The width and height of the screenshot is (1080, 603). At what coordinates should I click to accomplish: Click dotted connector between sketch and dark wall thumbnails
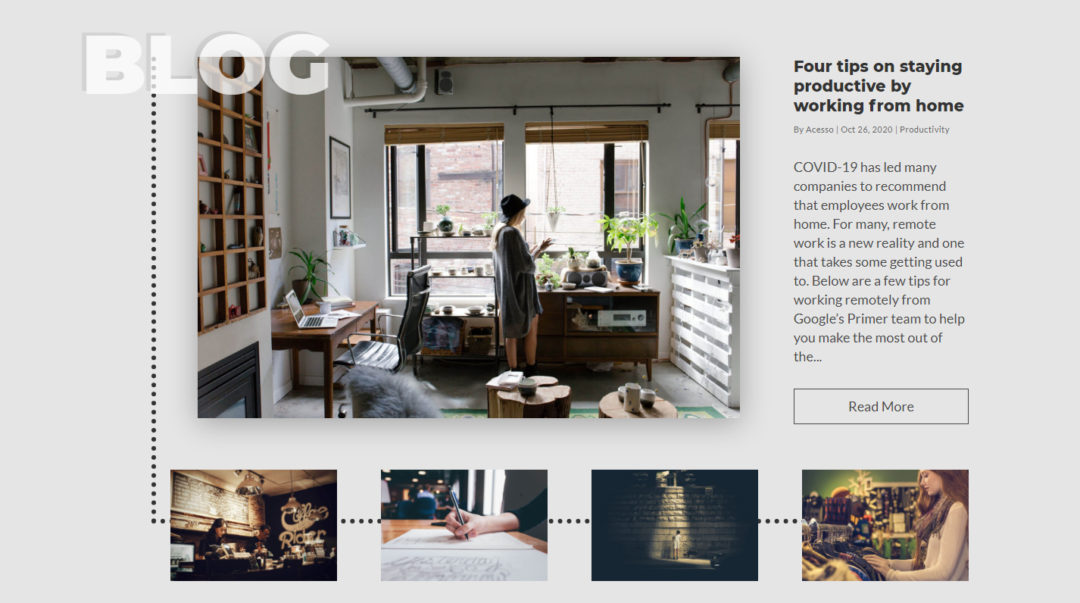(x=569, y=521)
